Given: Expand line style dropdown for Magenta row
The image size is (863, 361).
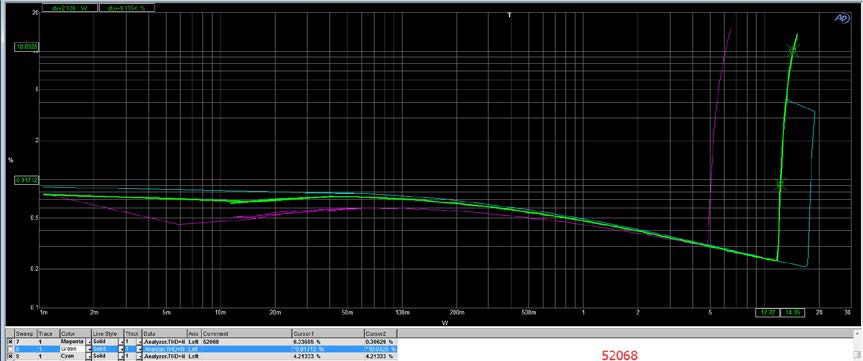Looking at the screenshot, I should (x=121, y=342).
